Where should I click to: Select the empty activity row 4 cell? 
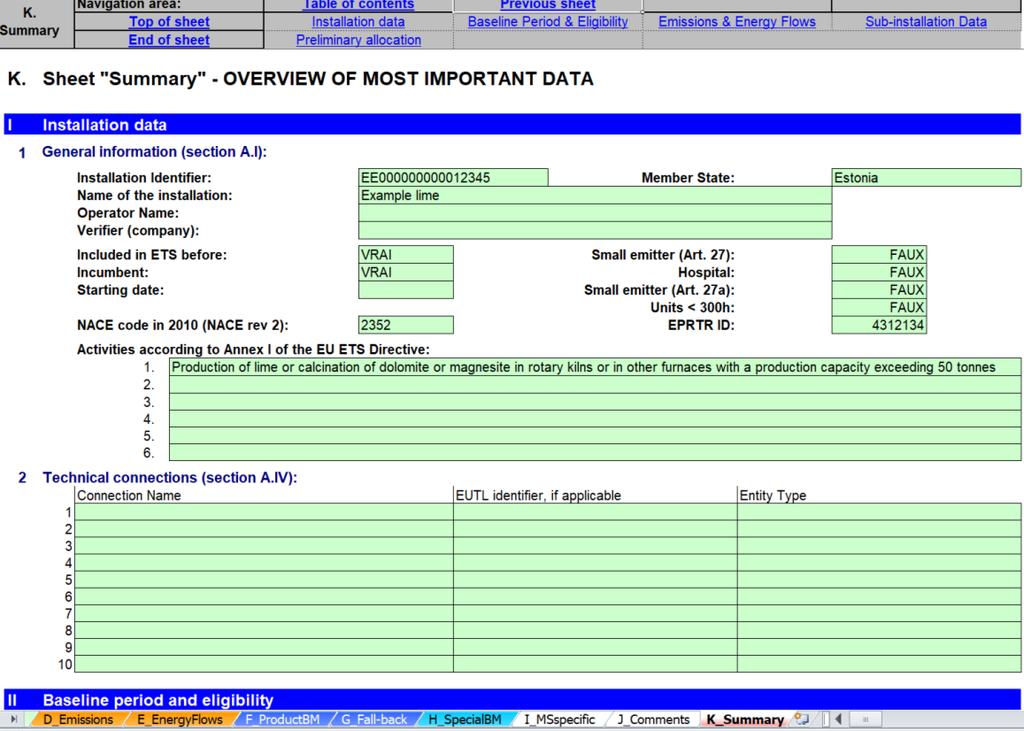pos(595,419)
